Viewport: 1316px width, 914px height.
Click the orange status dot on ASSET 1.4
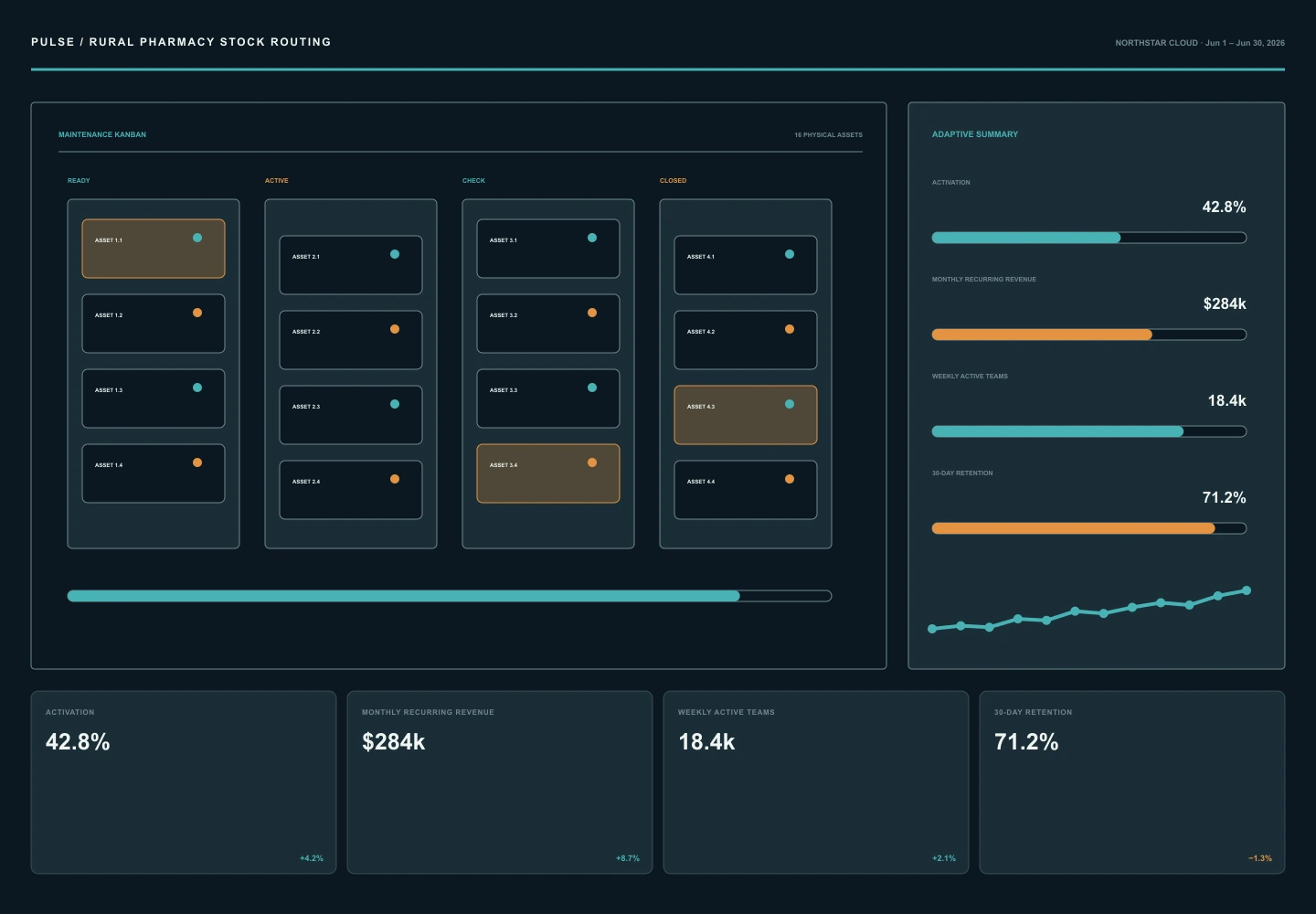pos(197,462)
